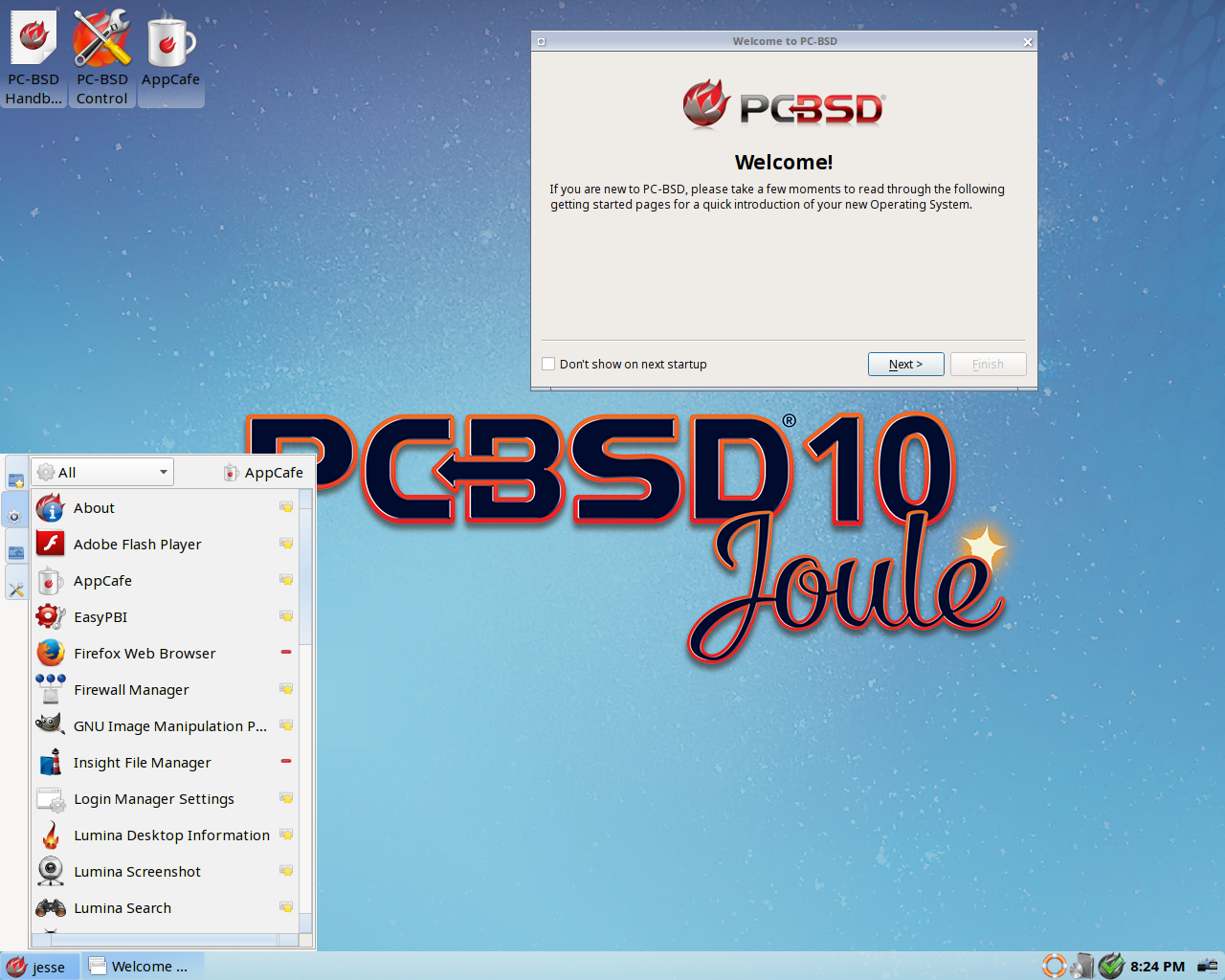The width and height of the screenshot is (1225, 980).
Task: Toggle the favorite star next to AppCafe
Action: (285, 579)
